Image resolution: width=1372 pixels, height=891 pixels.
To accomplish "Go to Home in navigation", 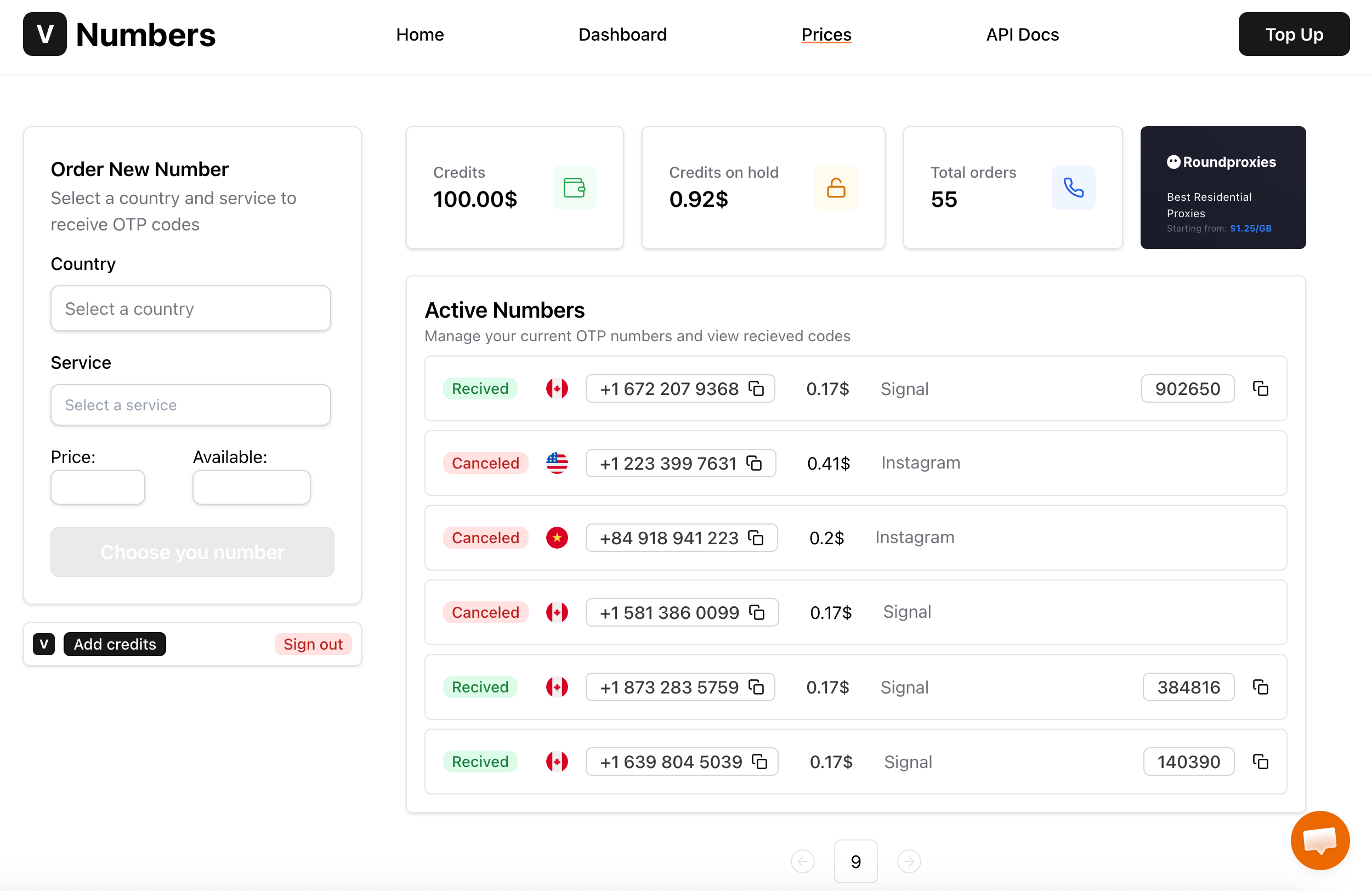I will [419, 34].
